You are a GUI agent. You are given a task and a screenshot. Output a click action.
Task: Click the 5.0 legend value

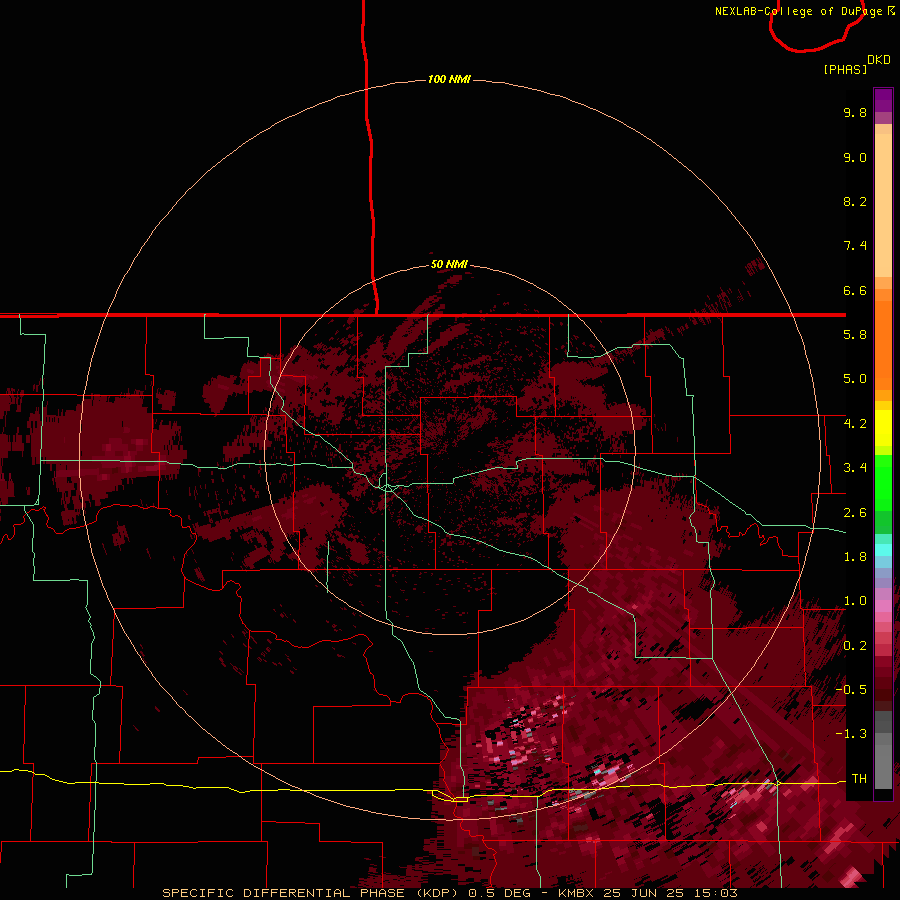click(855, 379)
